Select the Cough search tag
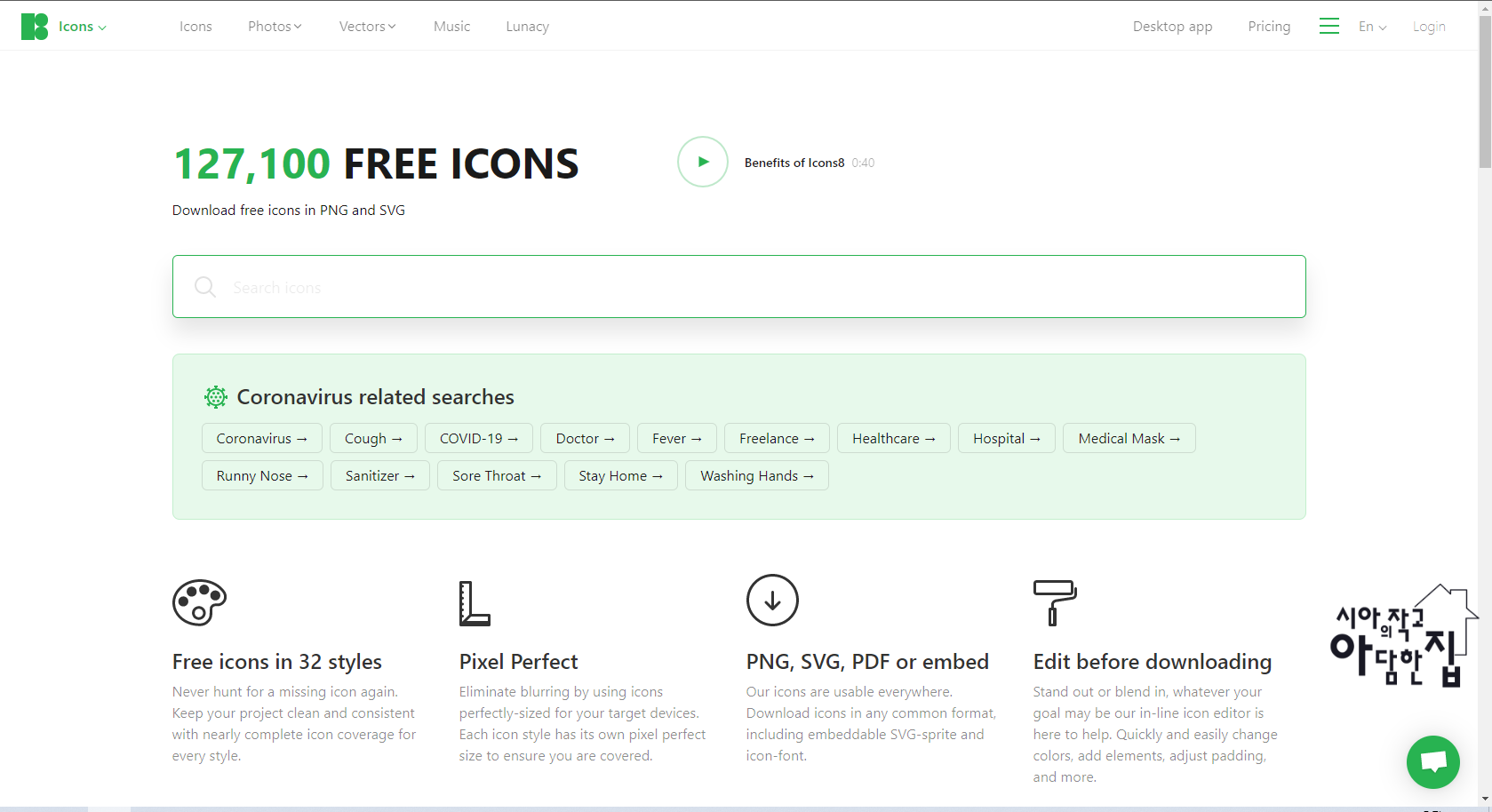Viewport: 1492px width, 812px height. coord(373,439)
